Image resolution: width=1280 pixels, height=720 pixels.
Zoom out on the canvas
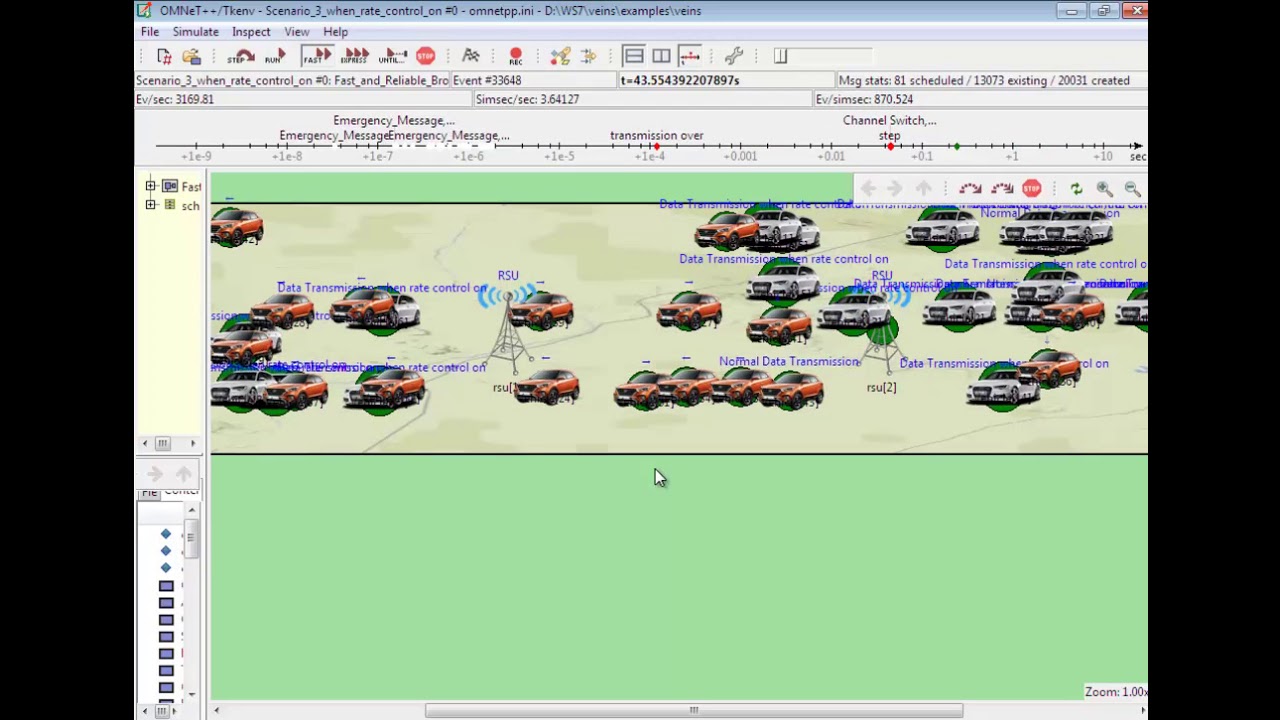tap(1132, 188)
